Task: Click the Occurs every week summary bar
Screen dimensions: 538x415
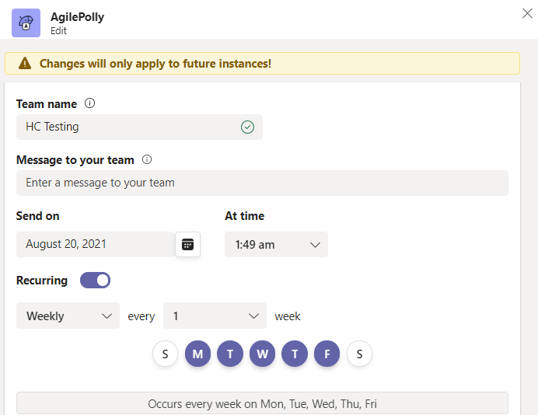Action: click(262, 403)
